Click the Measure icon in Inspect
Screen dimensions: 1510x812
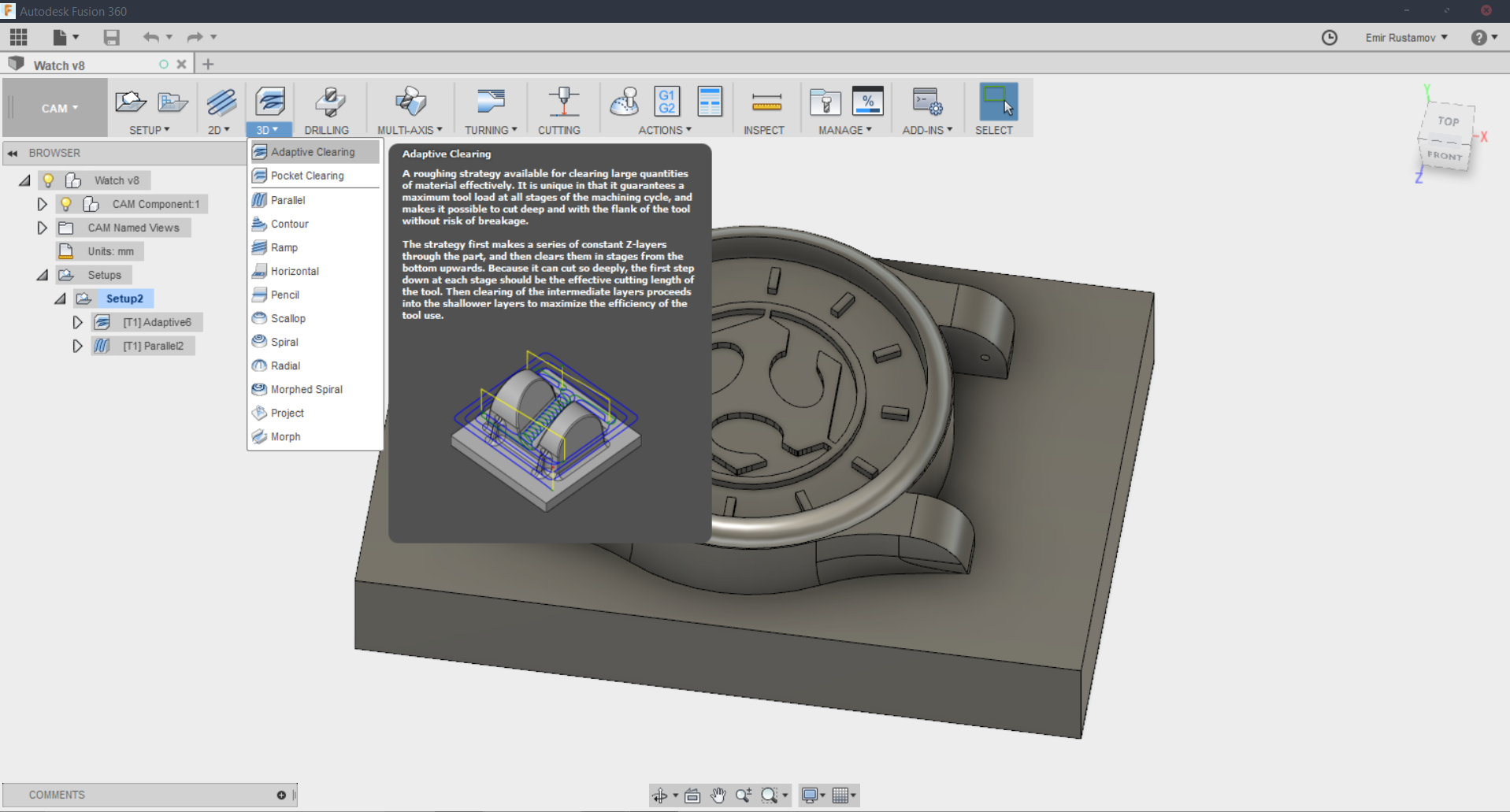(766, 102)
